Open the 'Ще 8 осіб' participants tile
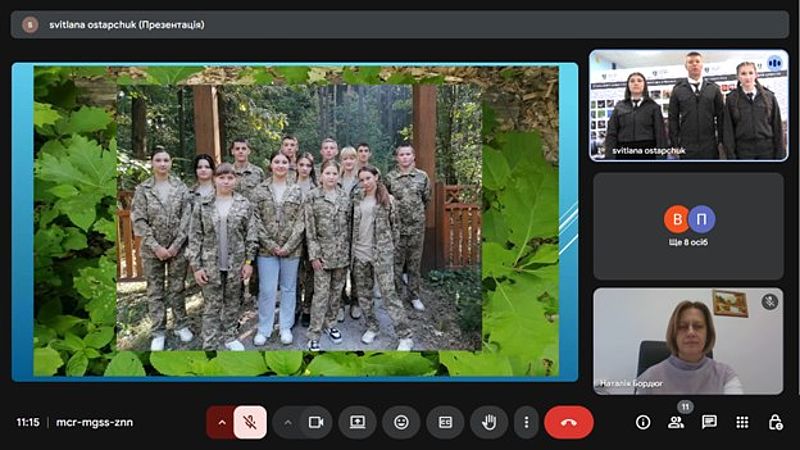Image resolution: width=800 pixels, height=450 pixels. 688,226
